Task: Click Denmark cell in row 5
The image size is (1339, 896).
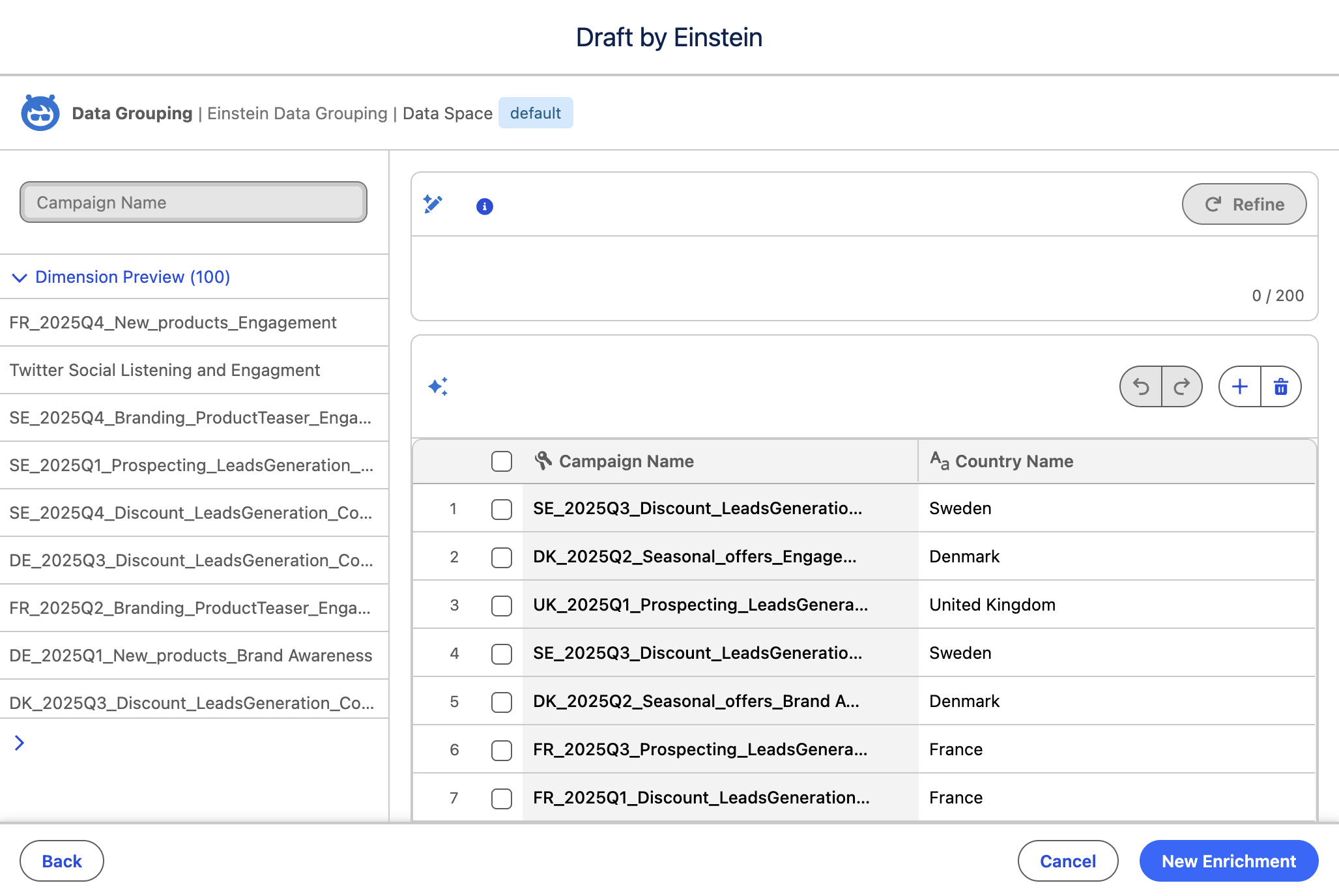Action: (1117, 701)
